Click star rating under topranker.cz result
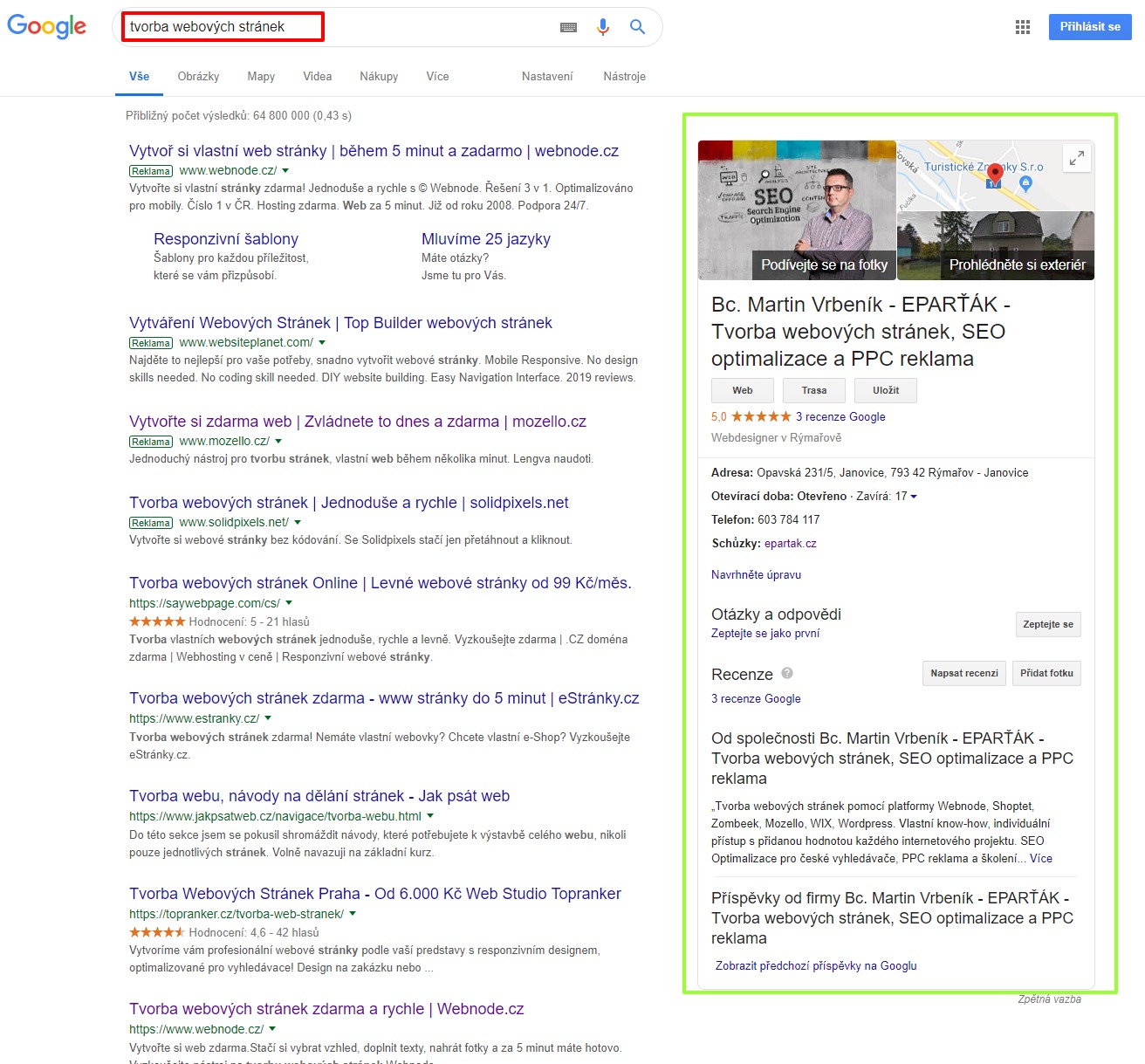The height and width of the screenshot is (1064, 1145). 157,932
